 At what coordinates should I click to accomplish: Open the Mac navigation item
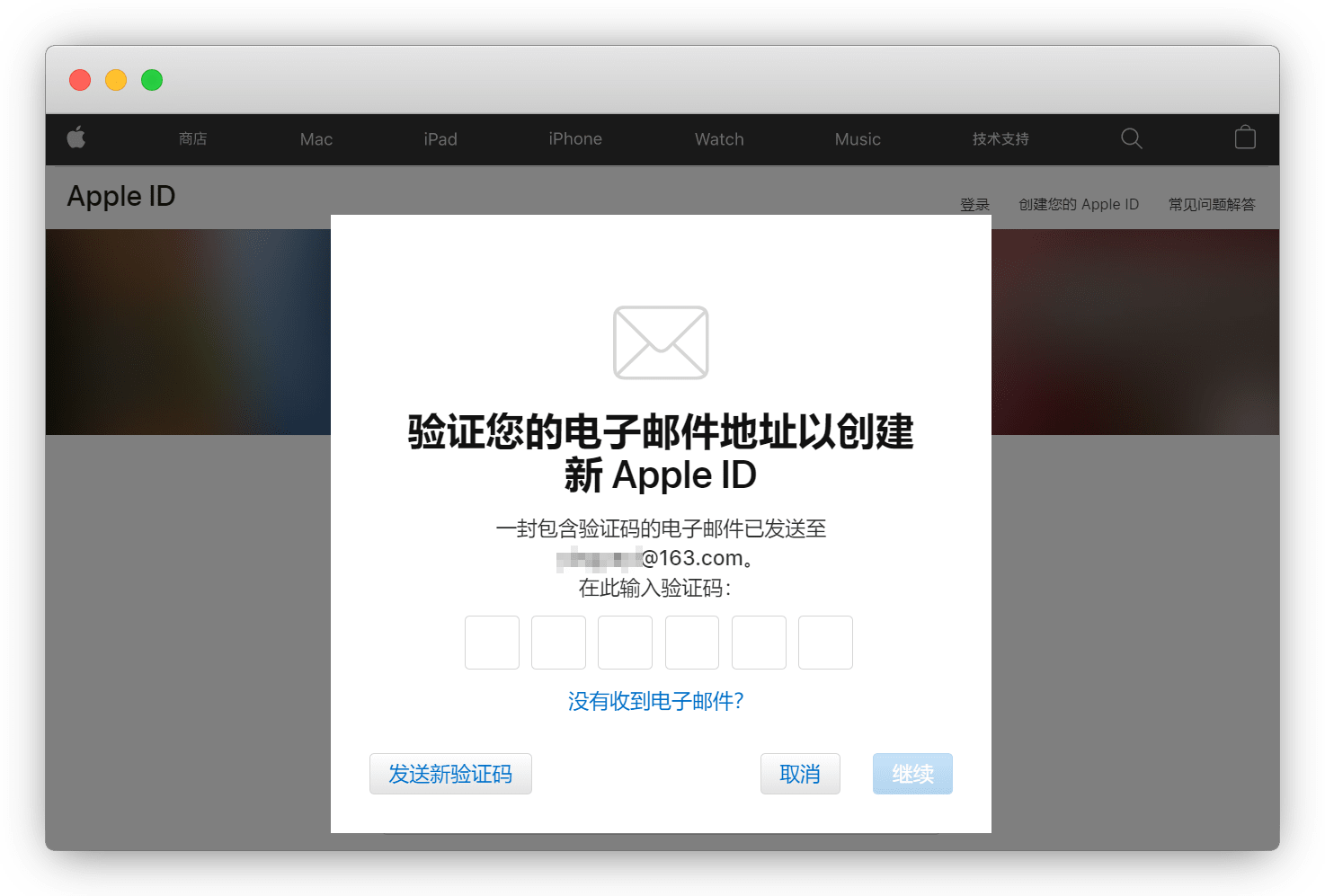[x=316, y=139]
